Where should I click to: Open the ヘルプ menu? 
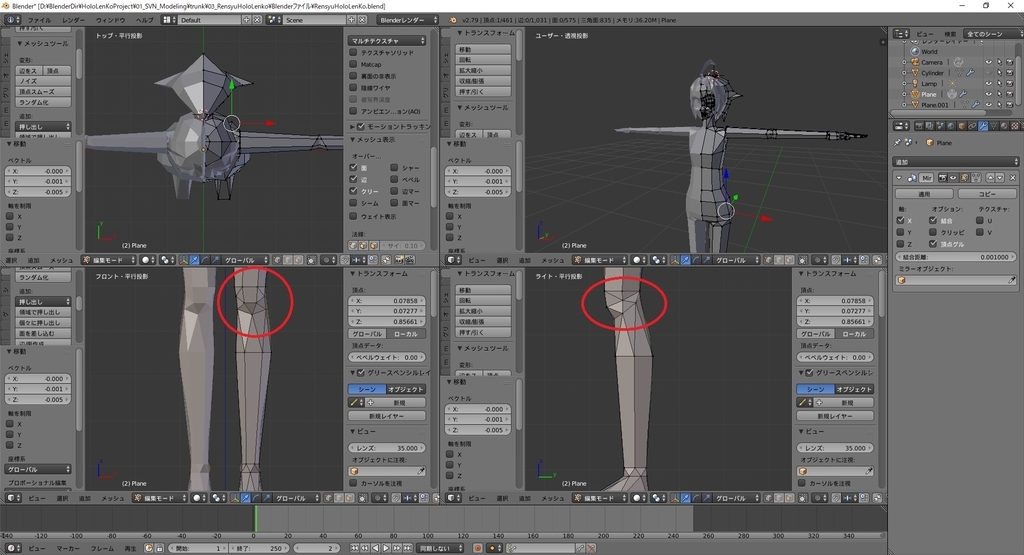(144, 20)
